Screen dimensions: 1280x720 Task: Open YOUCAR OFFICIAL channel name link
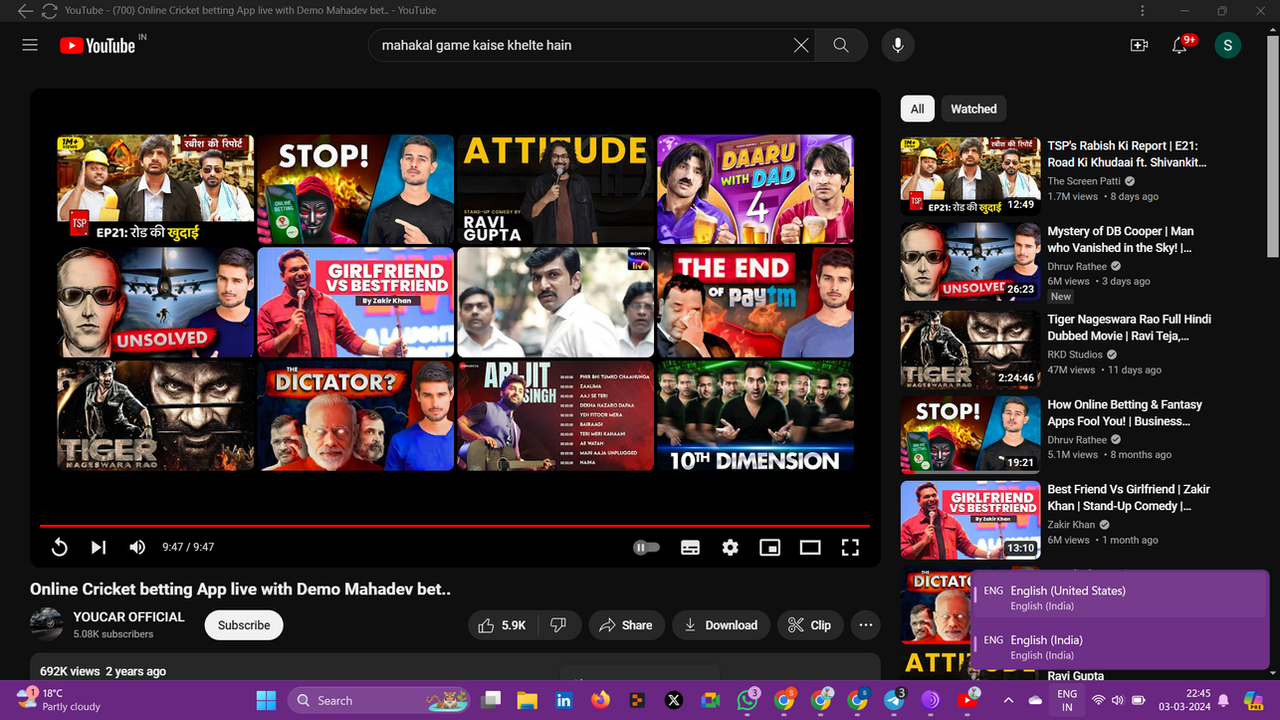click(129, 617)
